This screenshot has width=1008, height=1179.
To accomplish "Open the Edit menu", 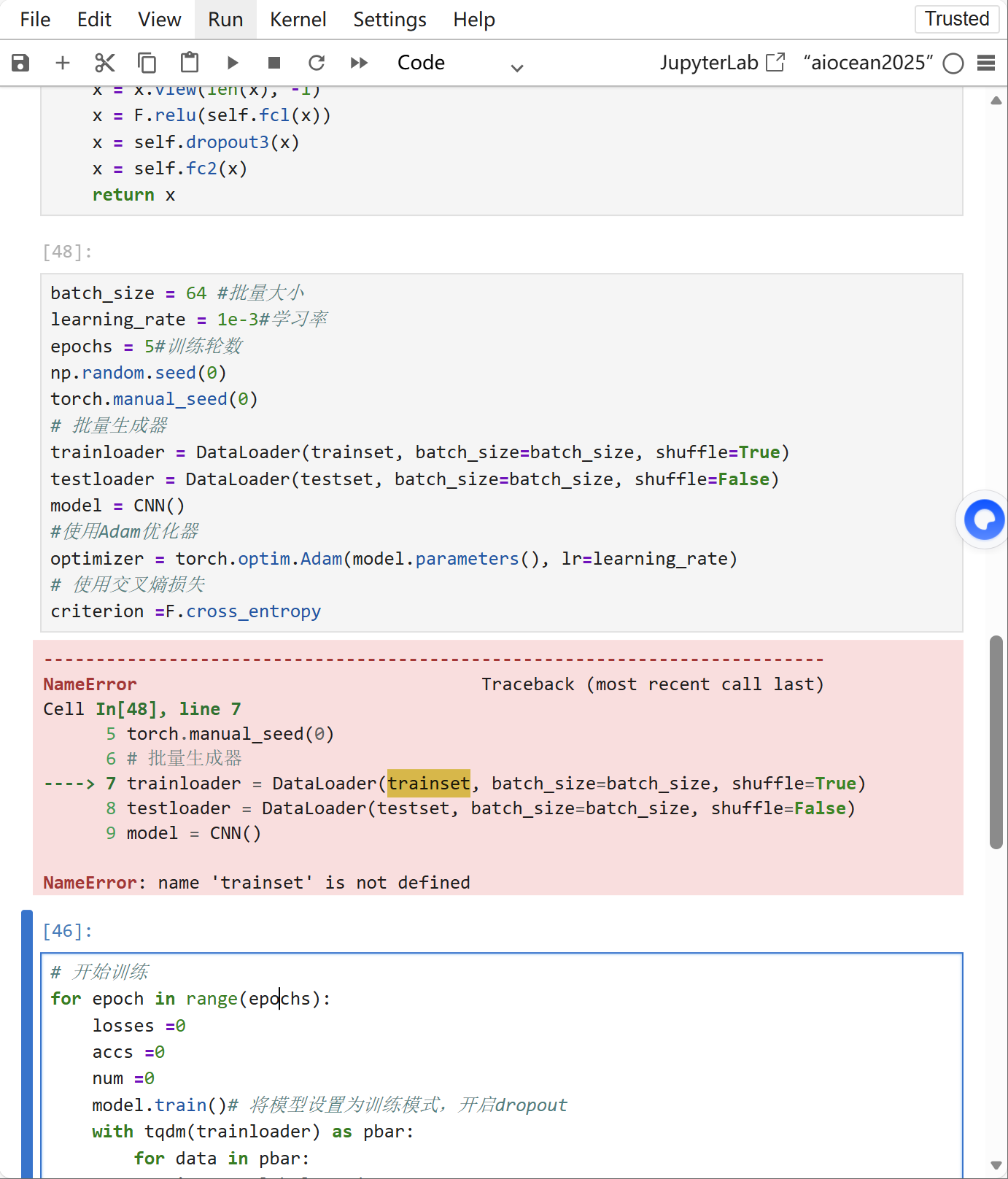I will coord(94,20).
